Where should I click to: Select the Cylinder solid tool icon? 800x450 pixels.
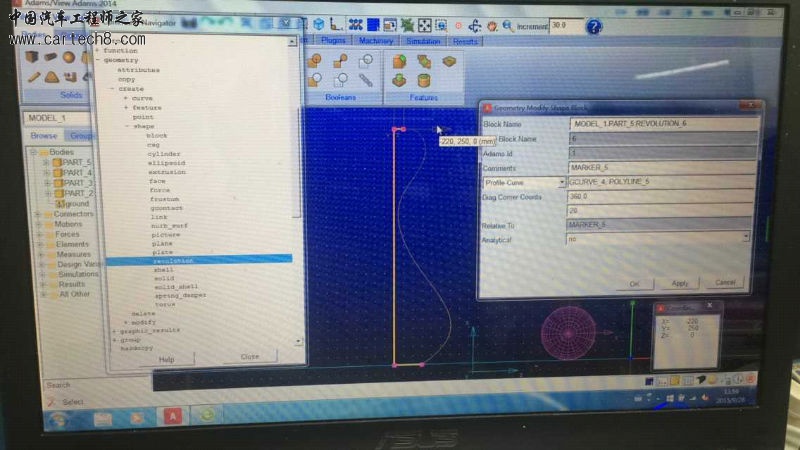[x=50, y=57]
